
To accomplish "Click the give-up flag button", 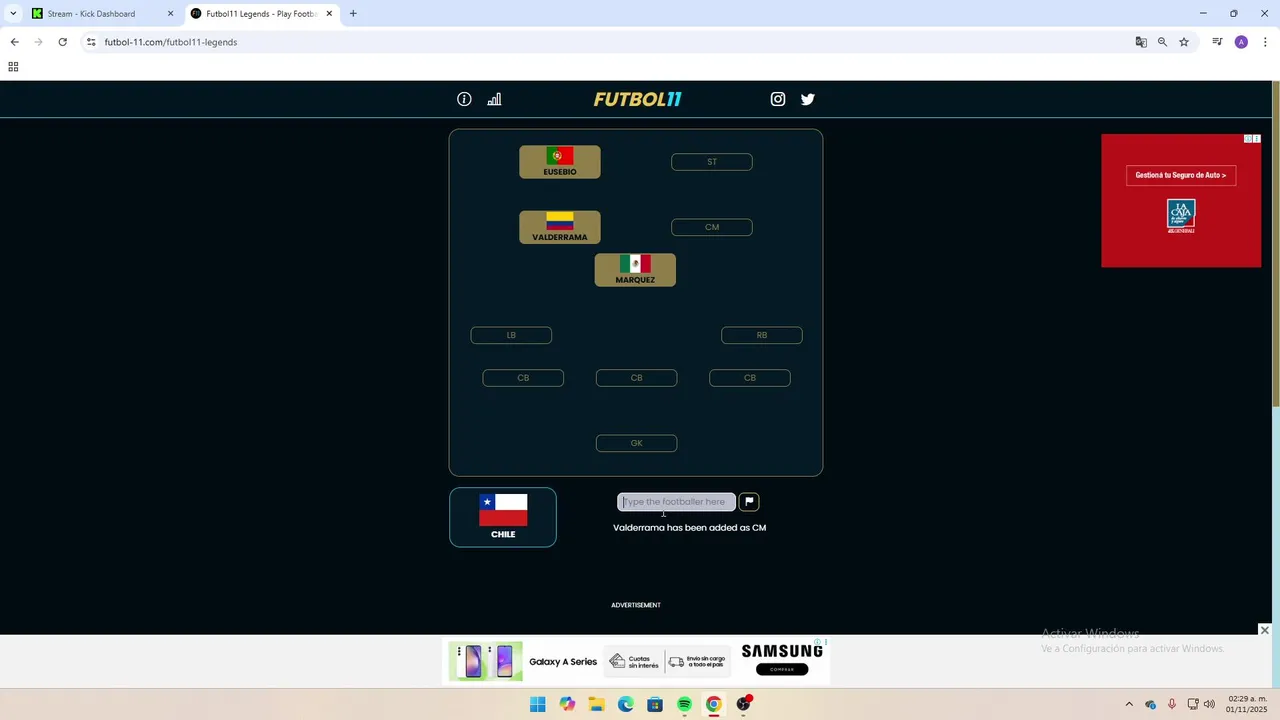I will click(x=749, y=502).
